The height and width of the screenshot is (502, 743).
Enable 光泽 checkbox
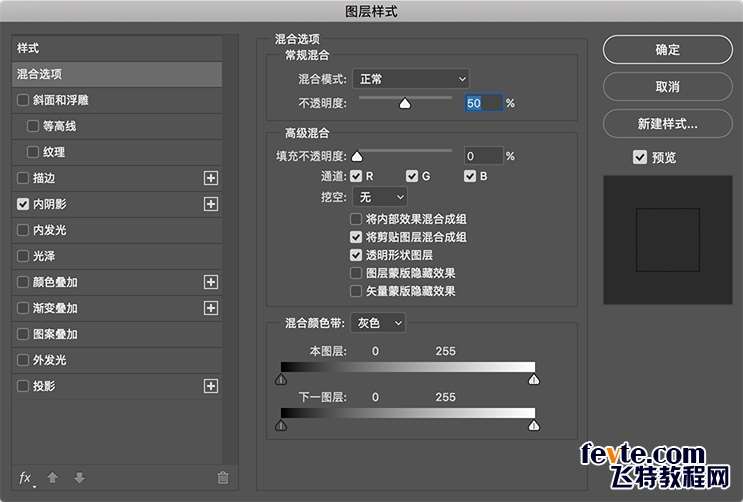tap(23, 256)
